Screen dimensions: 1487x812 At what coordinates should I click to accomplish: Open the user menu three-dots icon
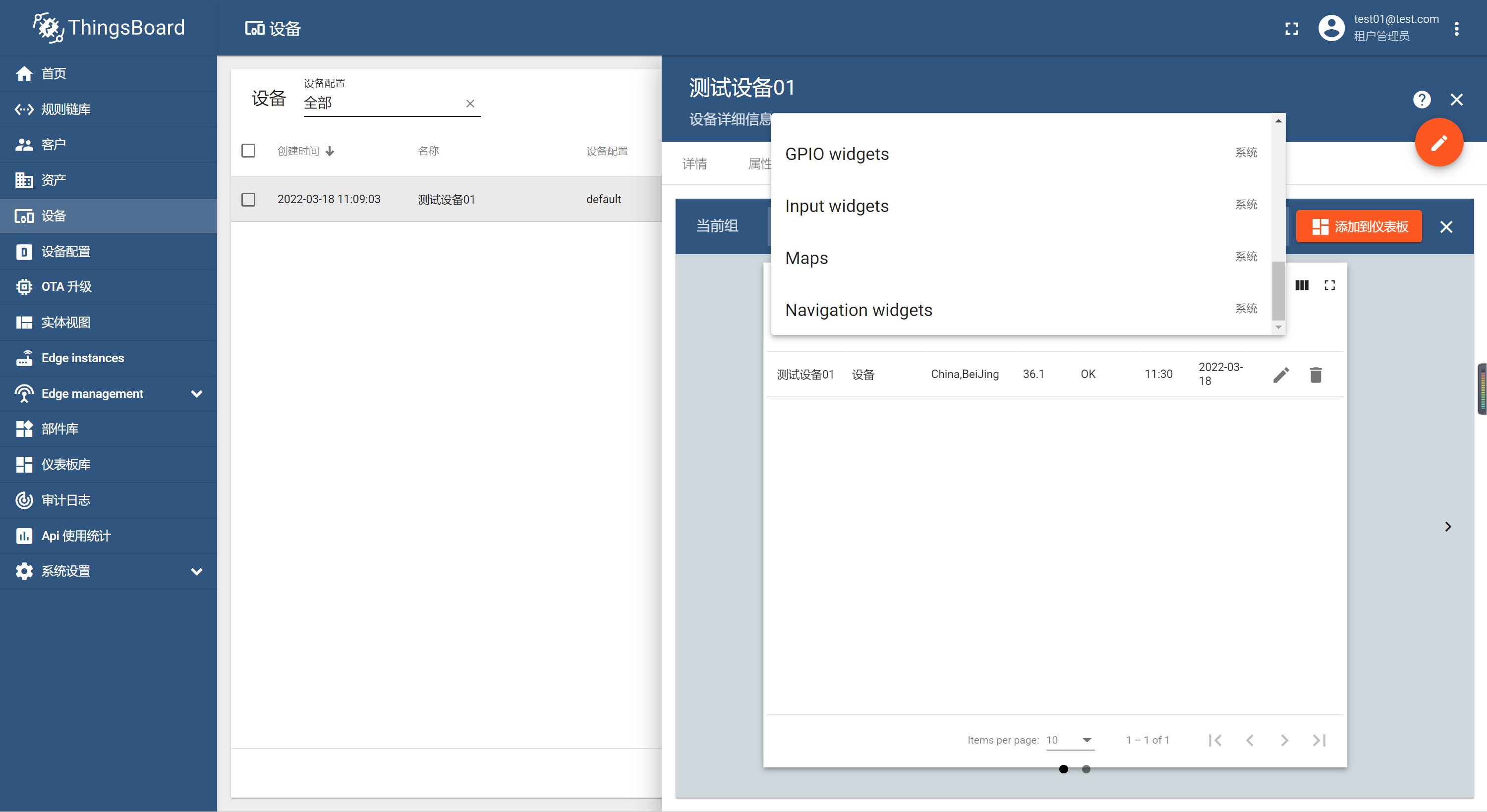tap(1456, 29)
